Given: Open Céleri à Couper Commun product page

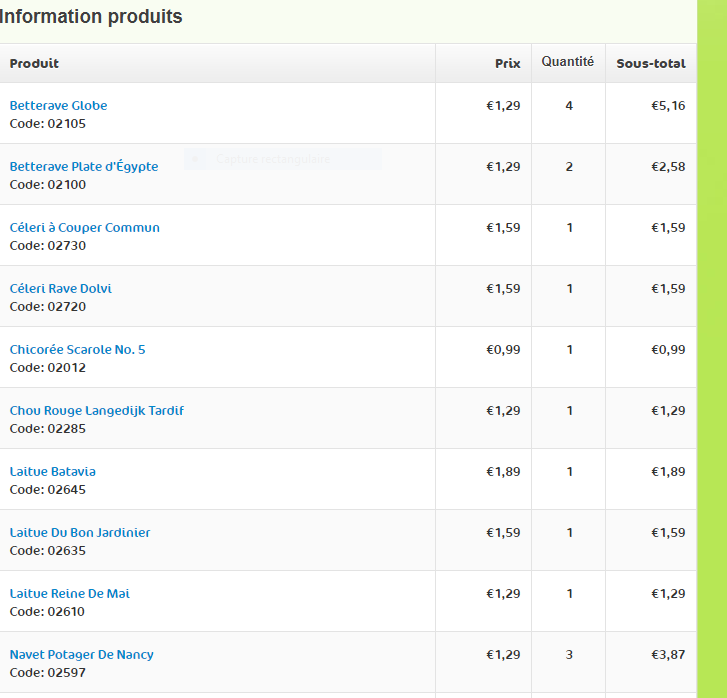Looking at the screenshot, I should click(85, 228).
